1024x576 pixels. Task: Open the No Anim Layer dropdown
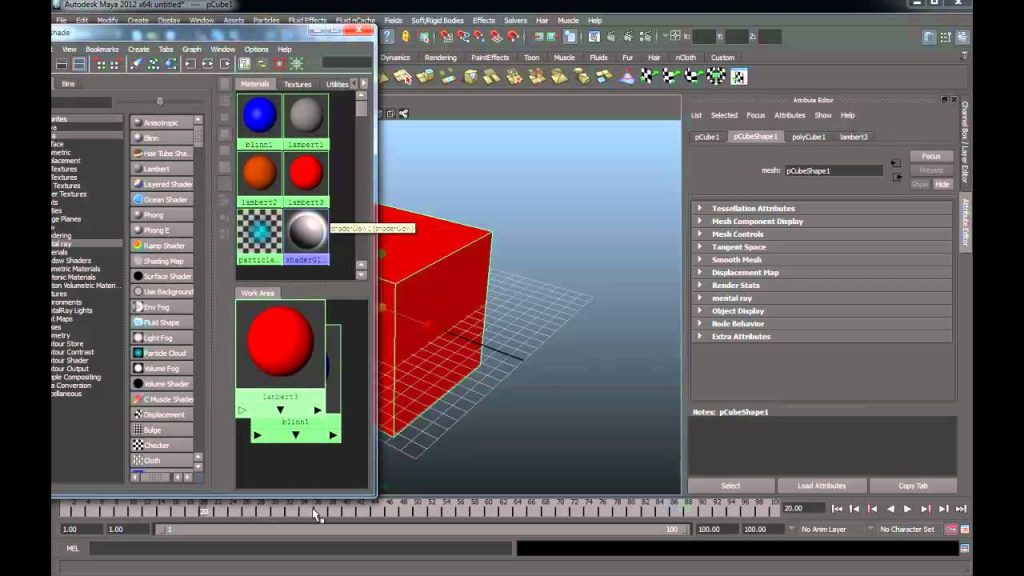[824, 529]
